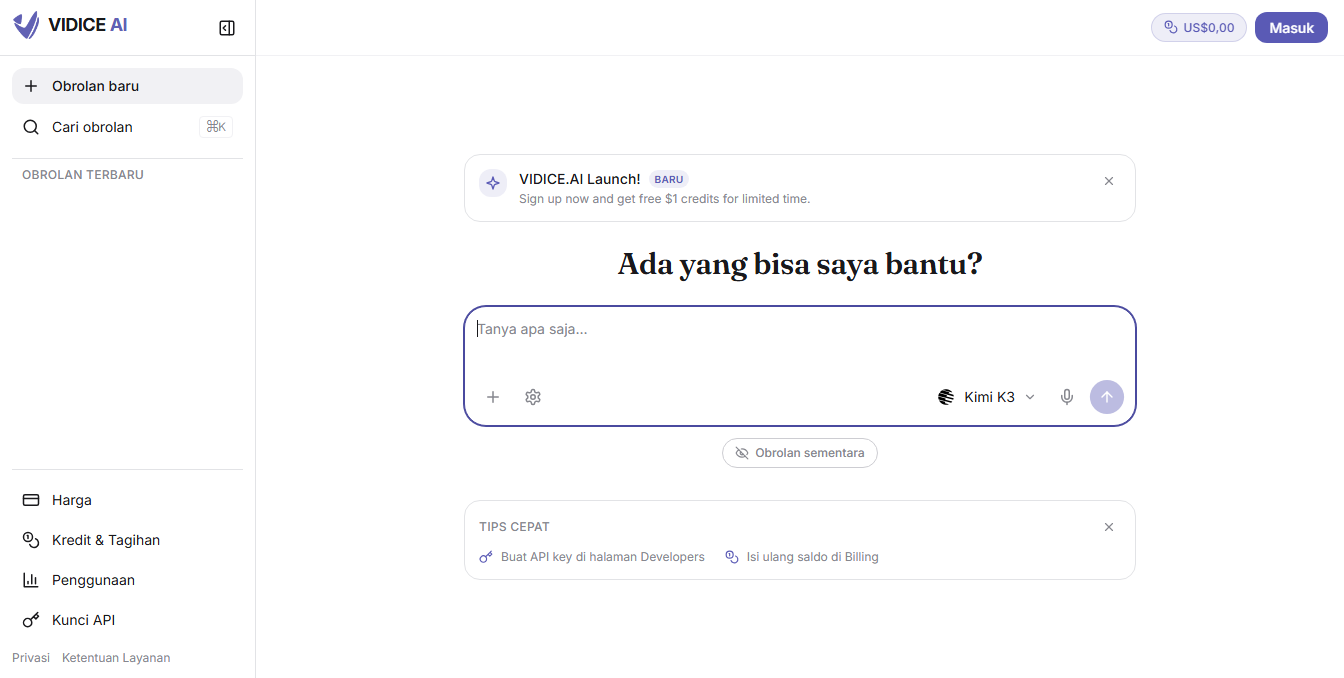Open the Ketentuan Layanan link
This screenshot has height=678, width=1344.
point(116,658)
